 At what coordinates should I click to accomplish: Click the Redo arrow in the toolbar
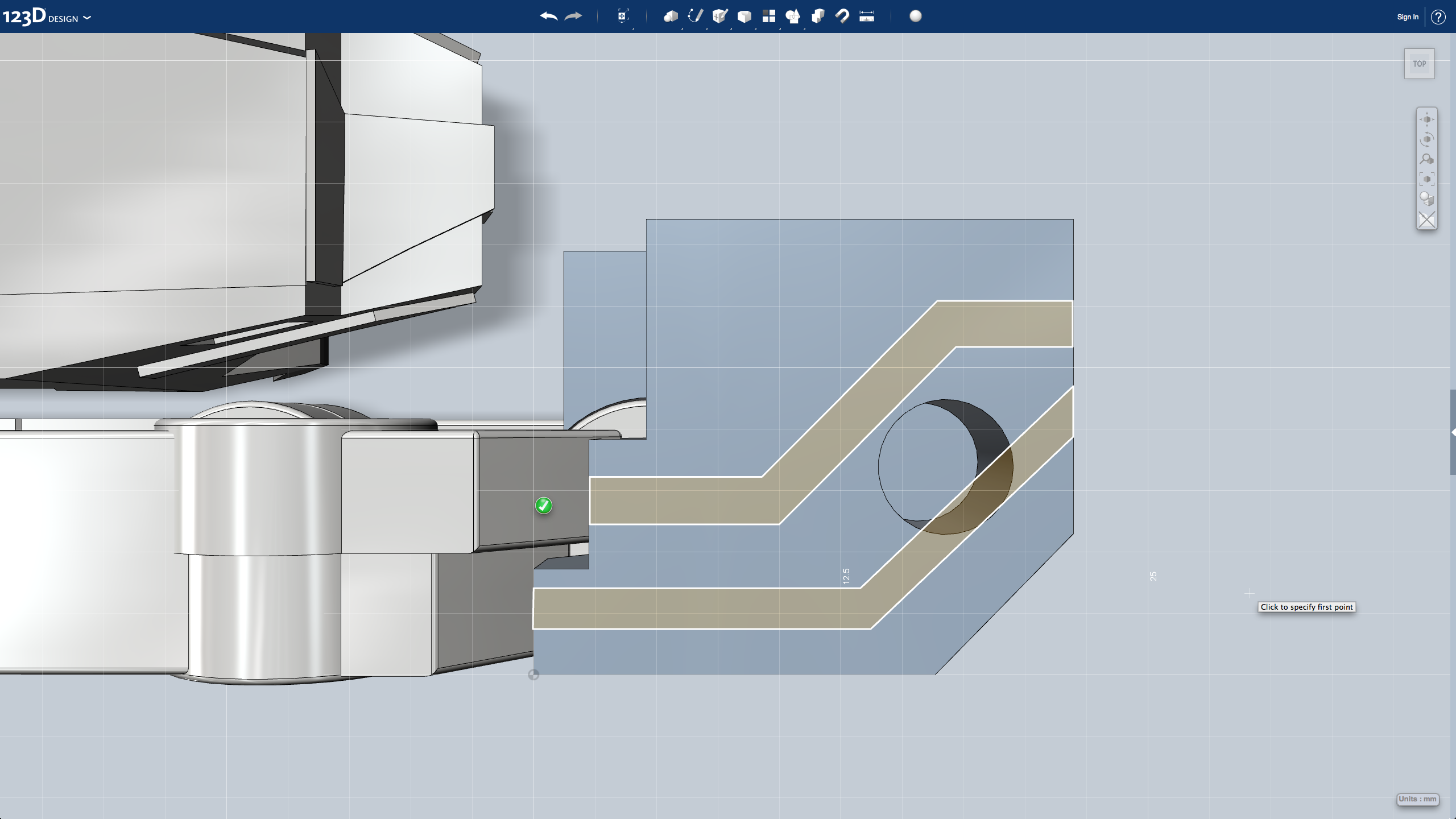pos(573,16)
